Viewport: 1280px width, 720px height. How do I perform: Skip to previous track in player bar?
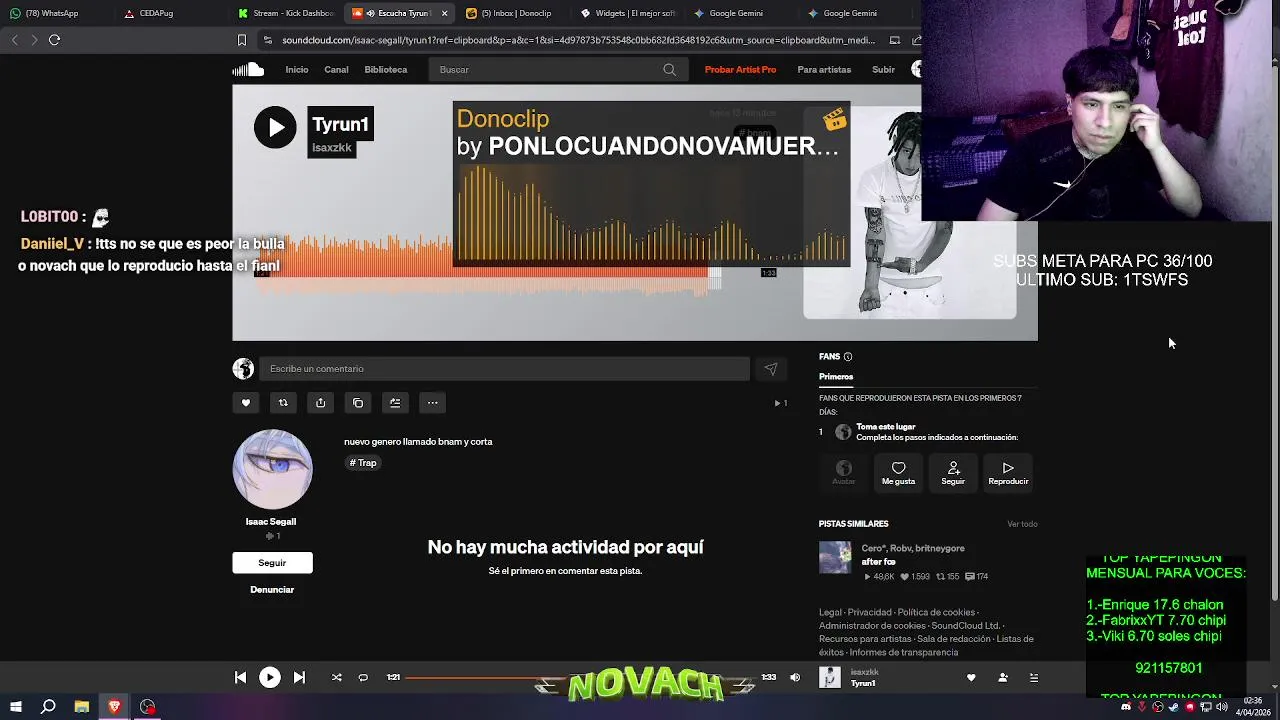240,677
